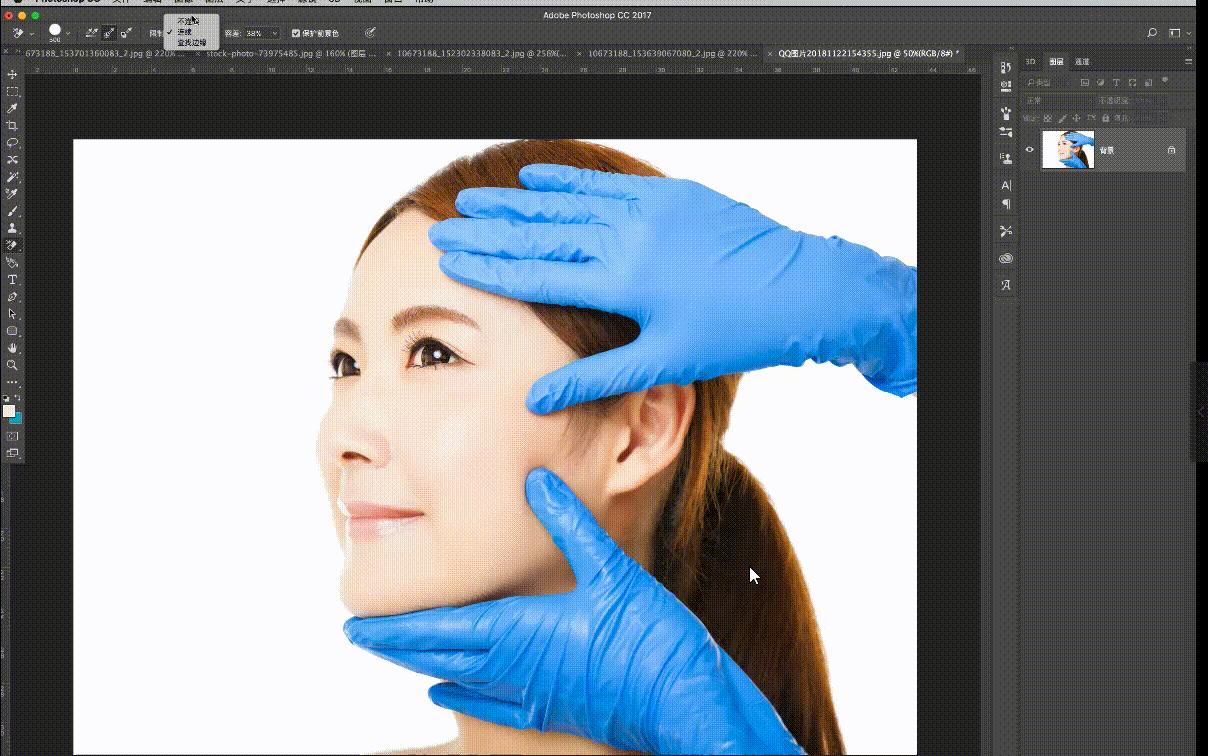Open the Paragraph panel icon
This screenshot has width=1208, height=756.
click(x=1006, y=204)
